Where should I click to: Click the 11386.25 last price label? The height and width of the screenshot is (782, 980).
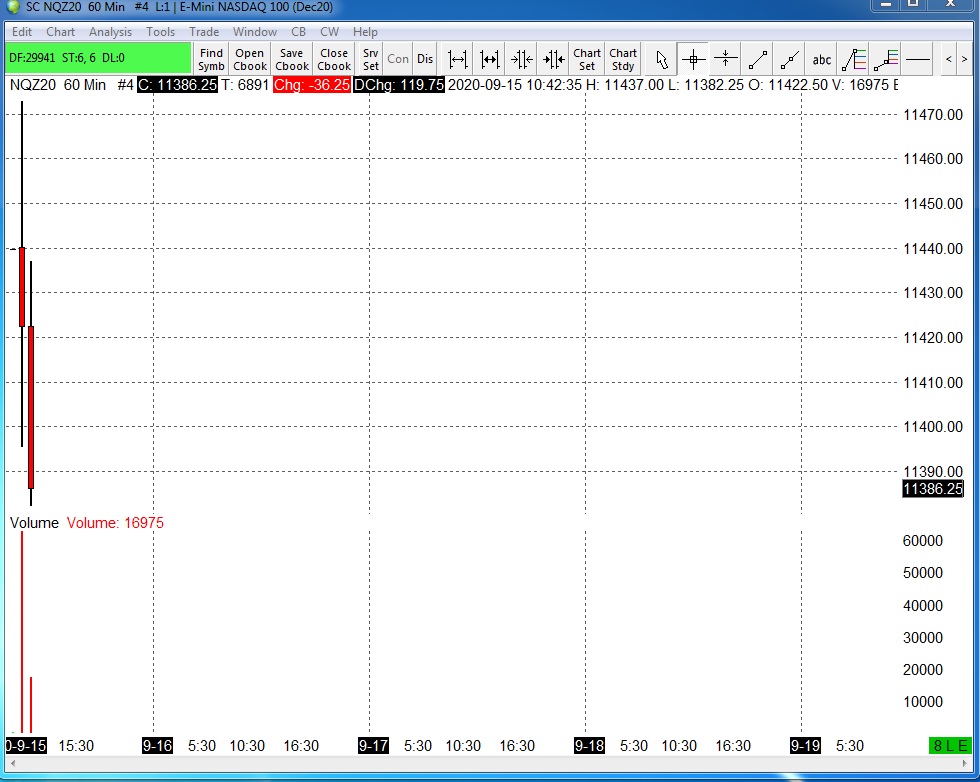932,489
